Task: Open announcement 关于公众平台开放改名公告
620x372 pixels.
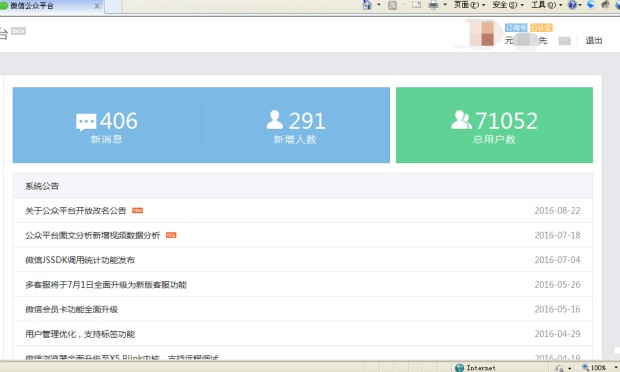Action: [x=76, y=211]
